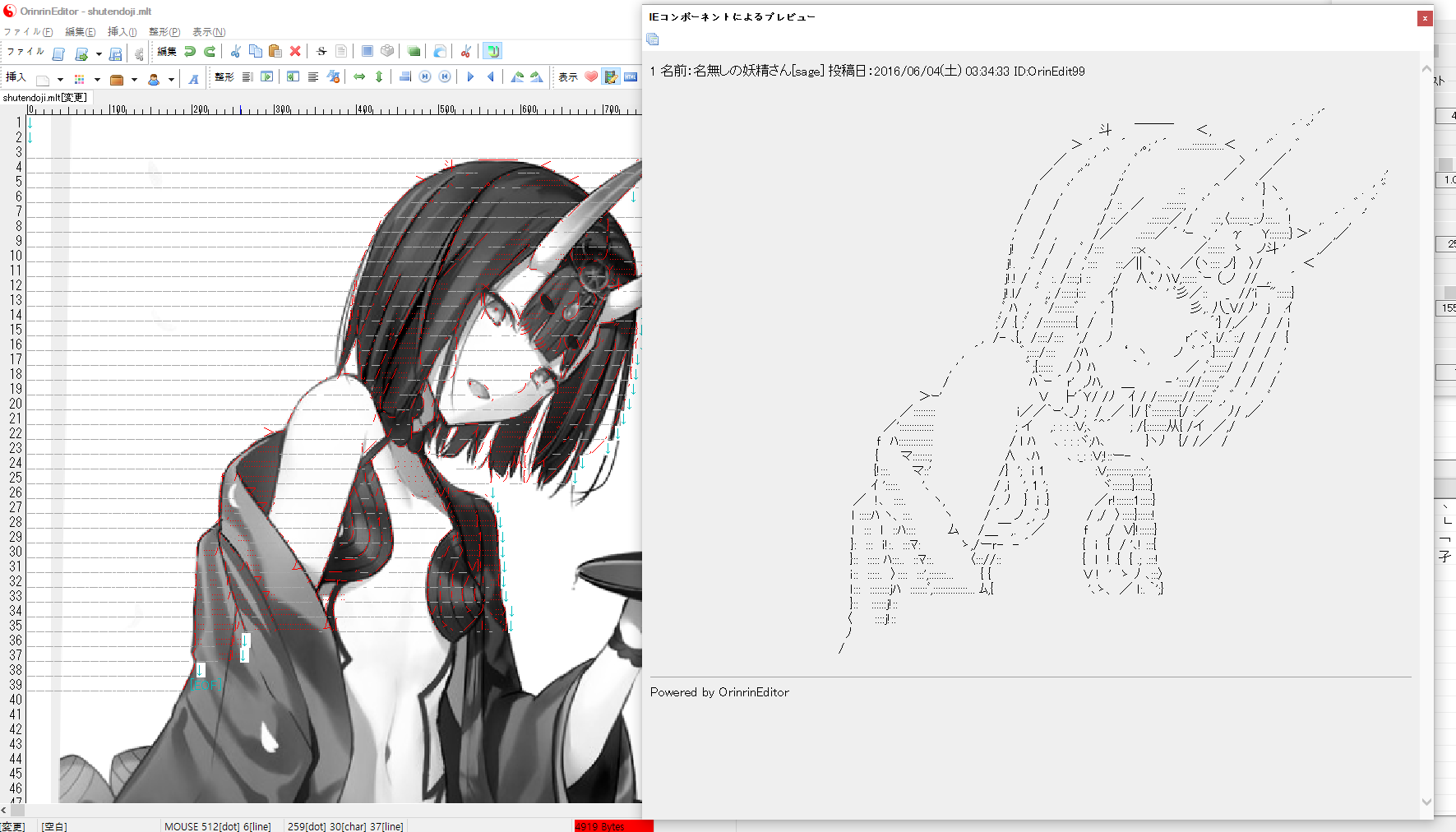Image resolution: width=1456 pixels, height=832 pixels.
Task: Open the ファイル(F) menu
Action: [x=27, y=32]
